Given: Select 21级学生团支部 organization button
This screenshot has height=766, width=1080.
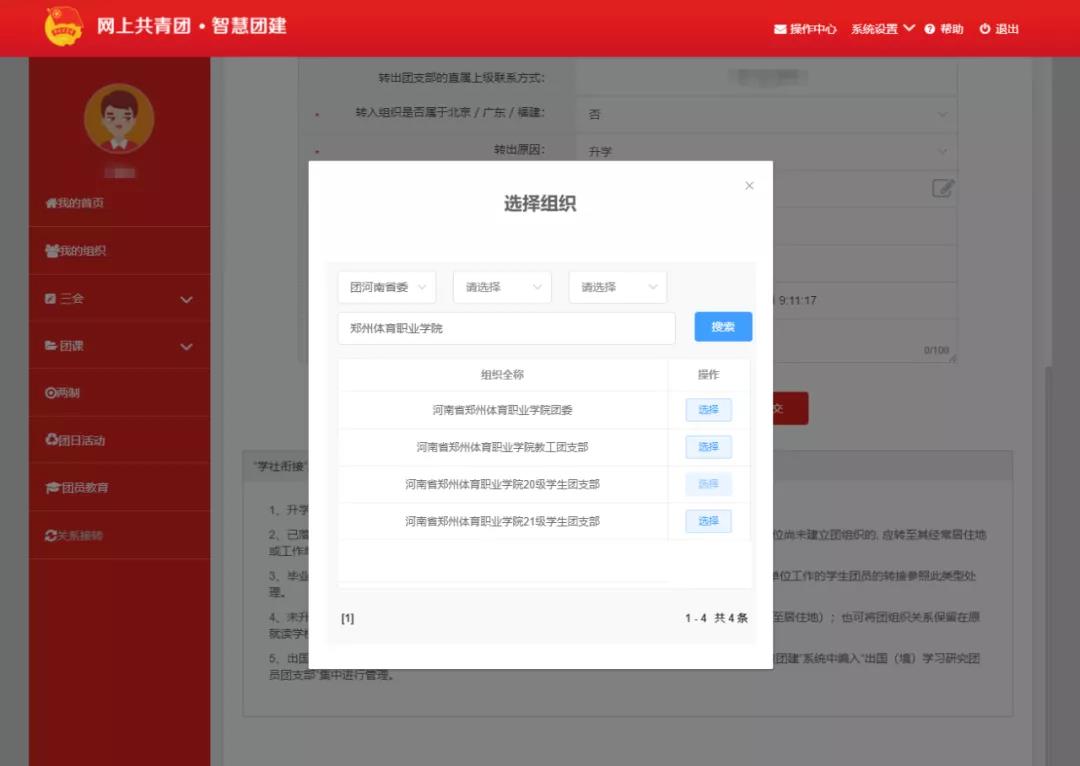Looking at the screenshot, I should [708, 521].
